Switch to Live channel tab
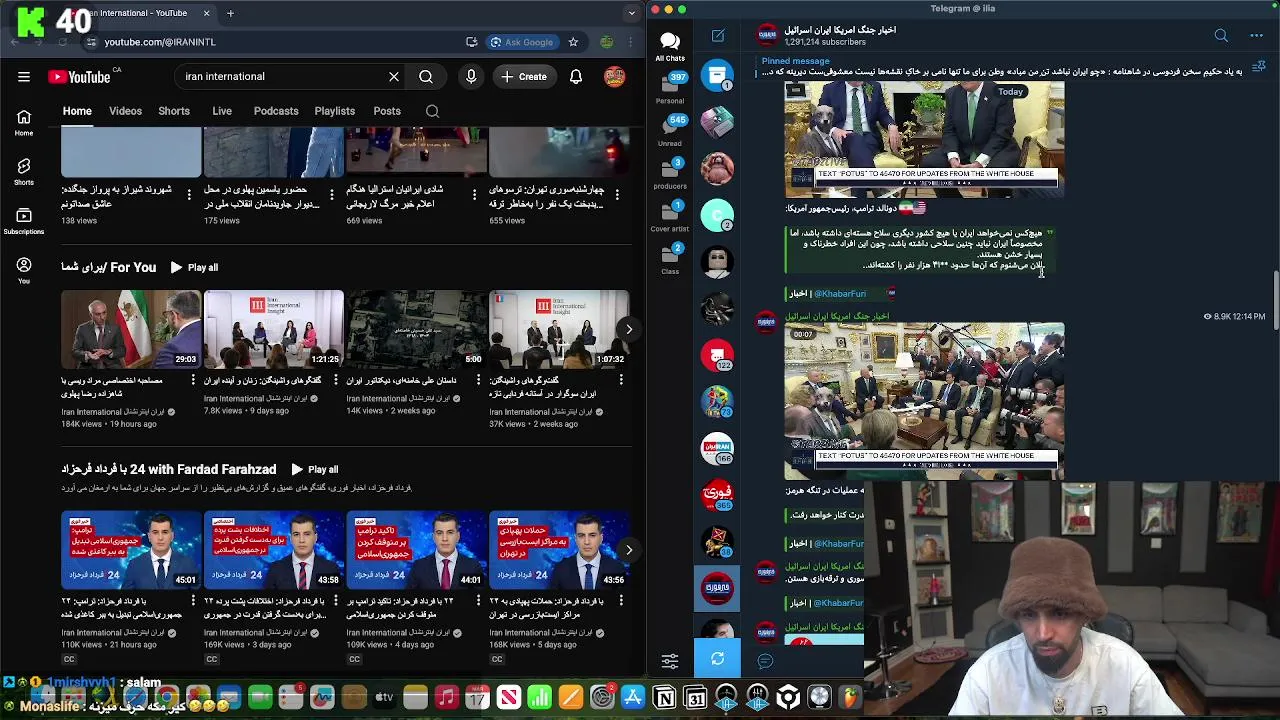Image resolution: width=1280 pixels, height=720 pixels. click(222, 111)
